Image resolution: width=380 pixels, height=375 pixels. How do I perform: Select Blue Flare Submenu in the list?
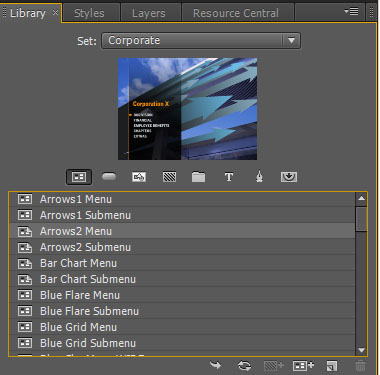point(182,311)
